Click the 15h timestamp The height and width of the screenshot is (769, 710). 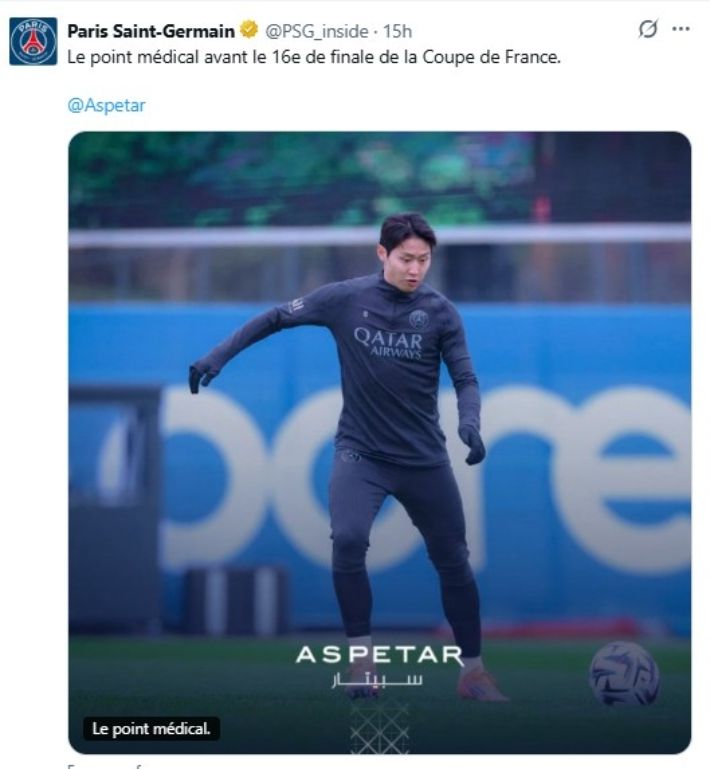coord(399,31)
